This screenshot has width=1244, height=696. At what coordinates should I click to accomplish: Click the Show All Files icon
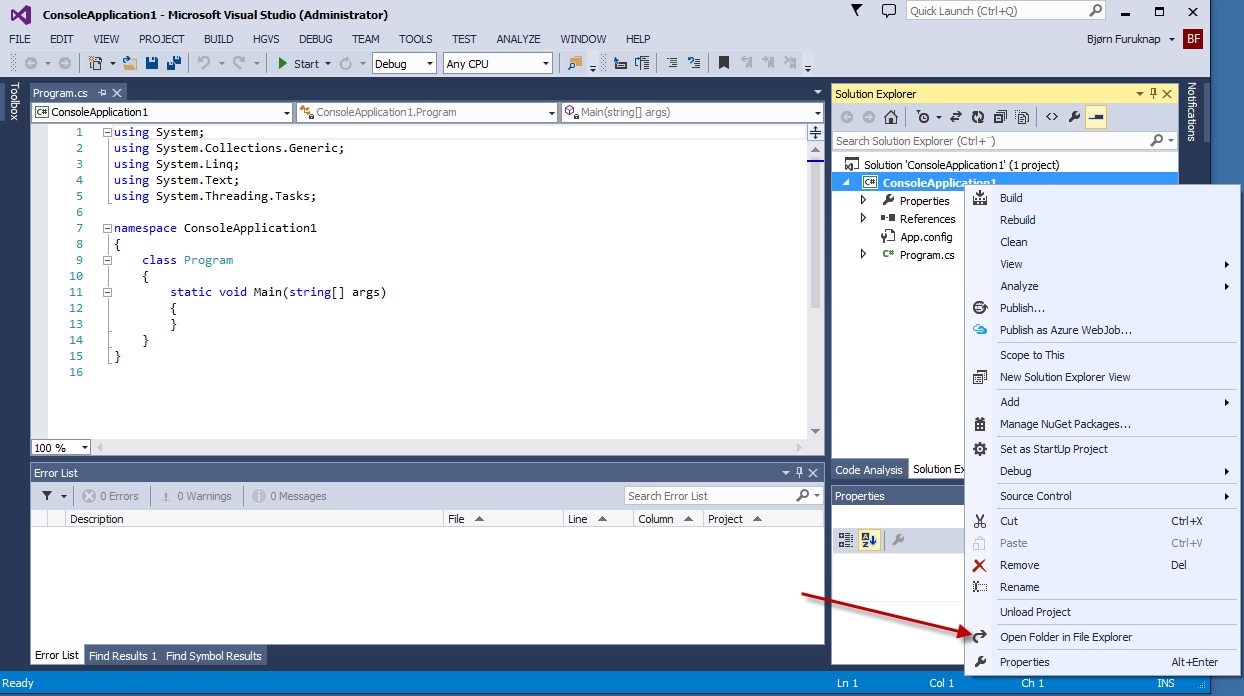point(1022,117)
